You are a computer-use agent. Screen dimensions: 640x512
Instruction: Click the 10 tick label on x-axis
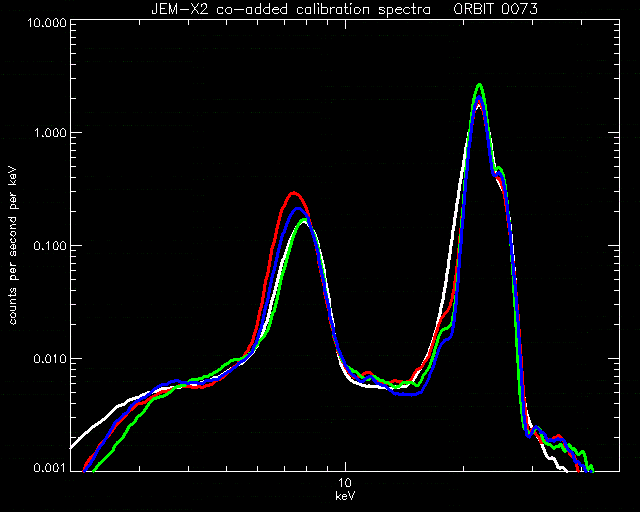coord(345,483)
